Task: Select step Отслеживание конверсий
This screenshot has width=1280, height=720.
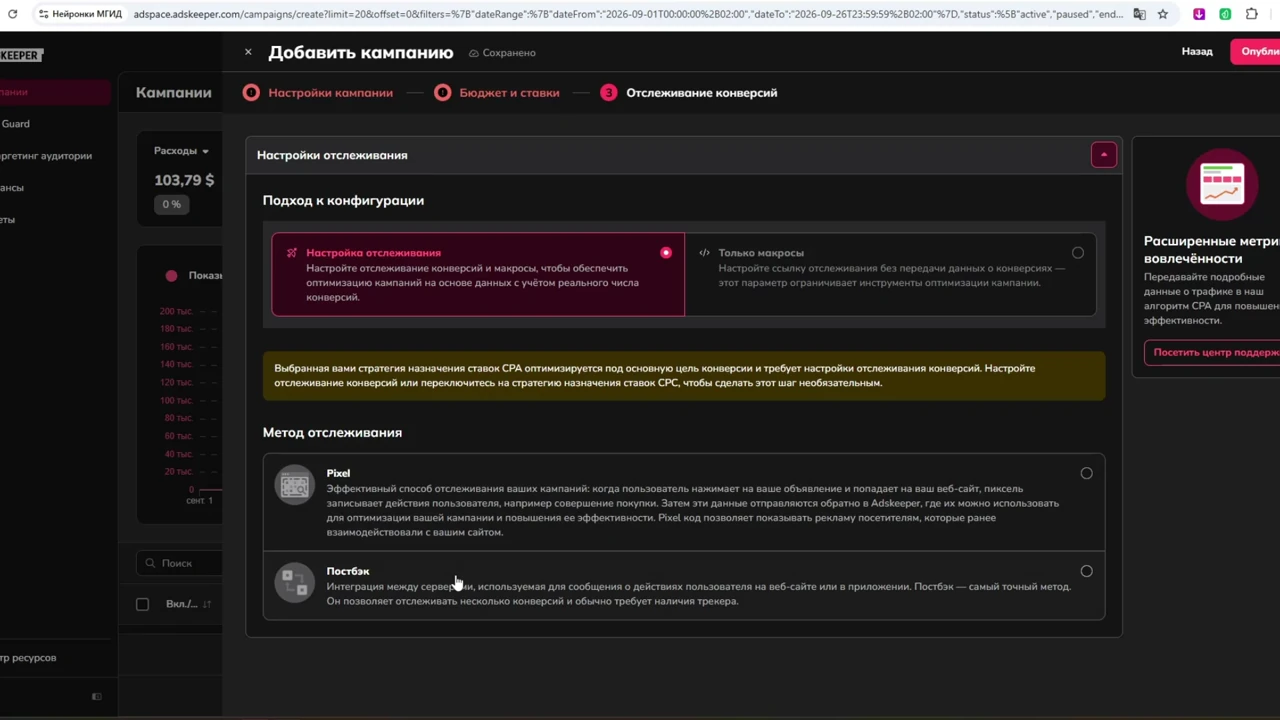Action: (x=689, y=93)
